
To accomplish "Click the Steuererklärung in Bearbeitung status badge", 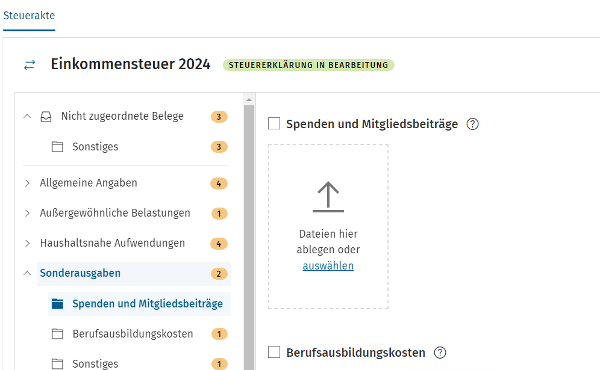I will [308, 65].
